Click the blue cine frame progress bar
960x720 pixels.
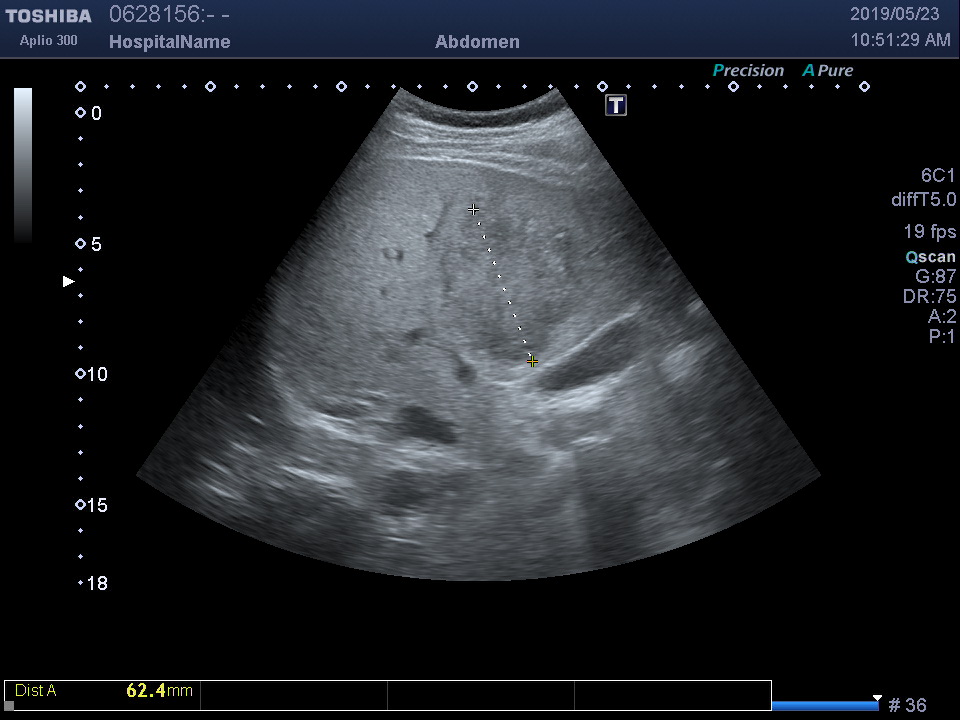pos(824,705)
